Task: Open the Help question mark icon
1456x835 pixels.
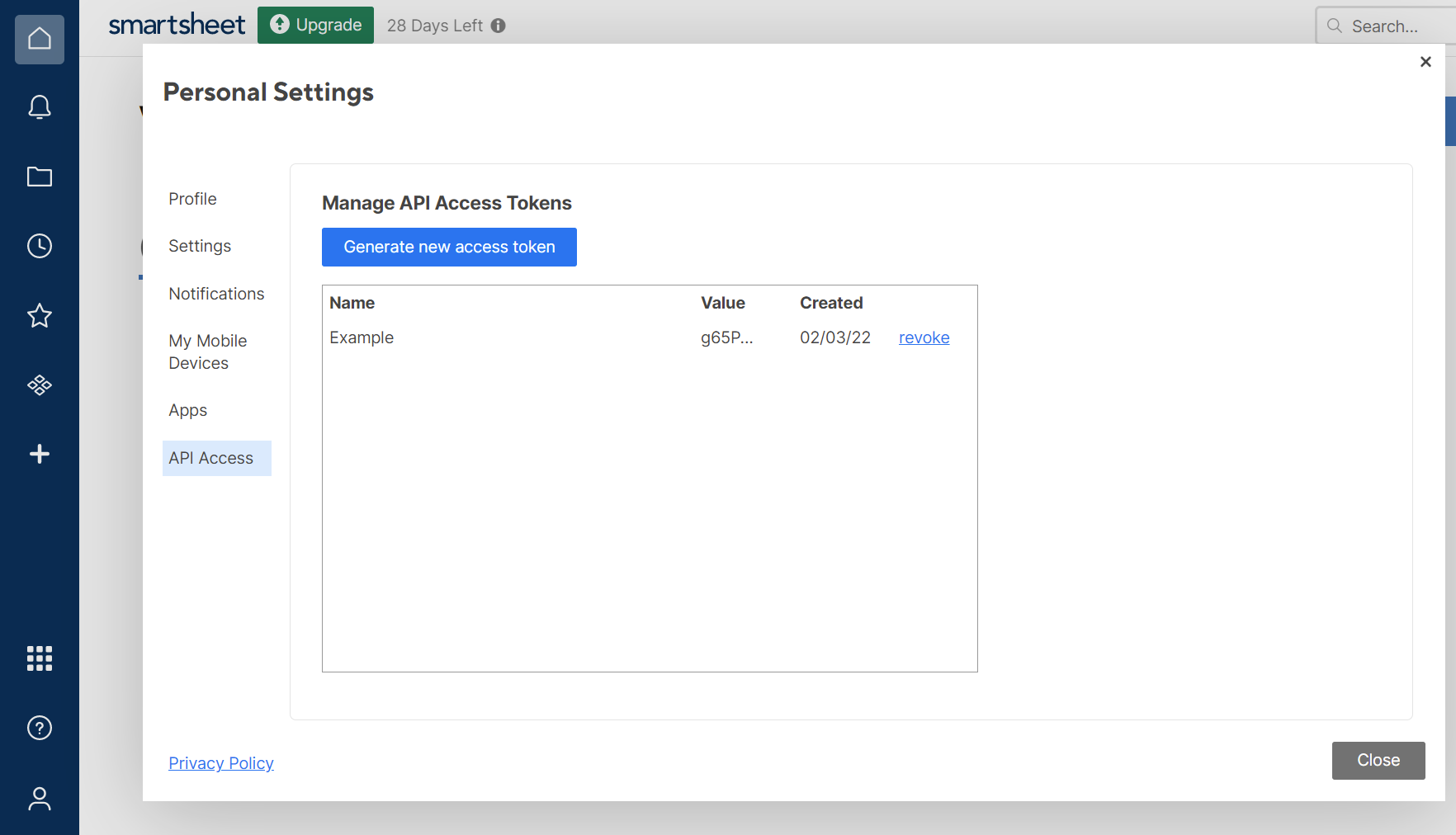Action: pos(39,728)
